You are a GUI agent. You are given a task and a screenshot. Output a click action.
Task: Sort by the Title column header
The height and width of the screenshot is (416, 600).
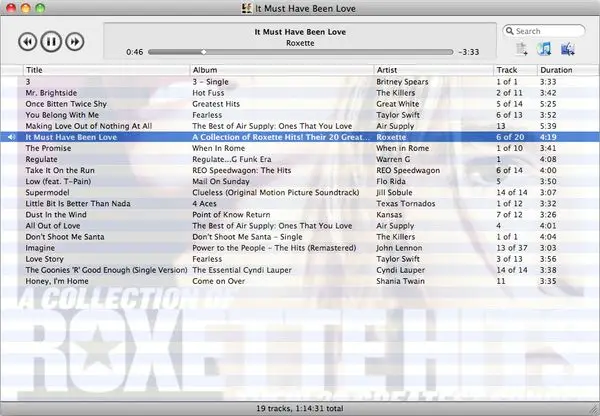(x=106, y=70)
